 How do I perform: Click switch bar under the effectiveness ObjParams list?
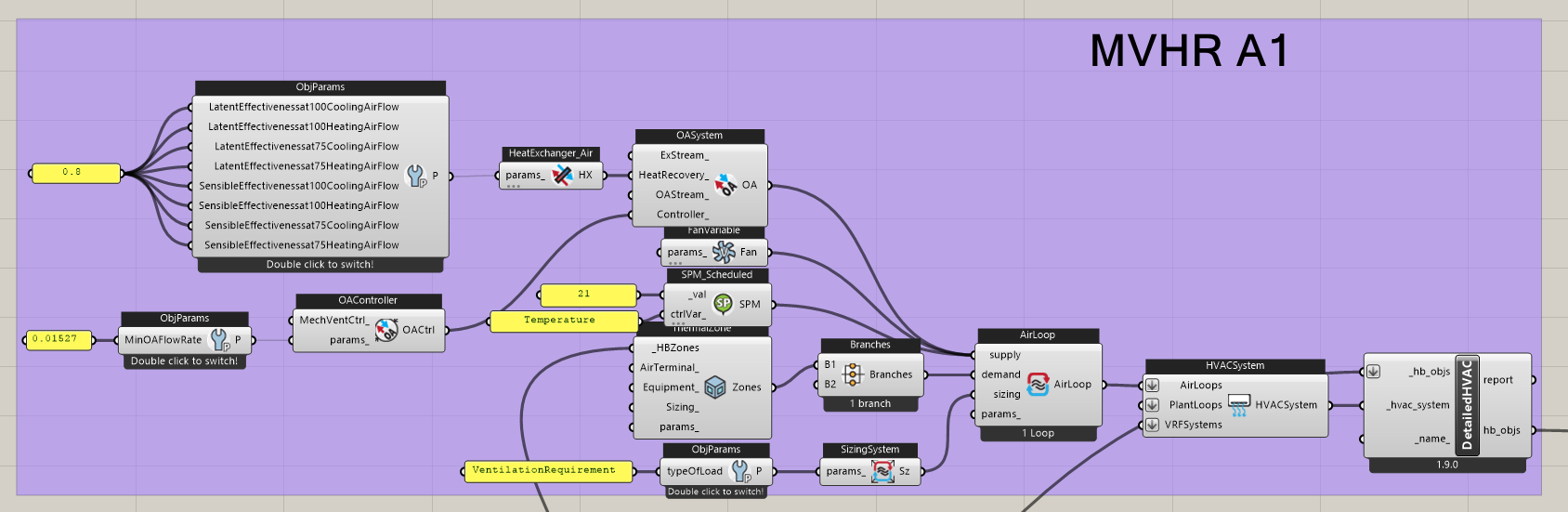(x=320, y=265)
